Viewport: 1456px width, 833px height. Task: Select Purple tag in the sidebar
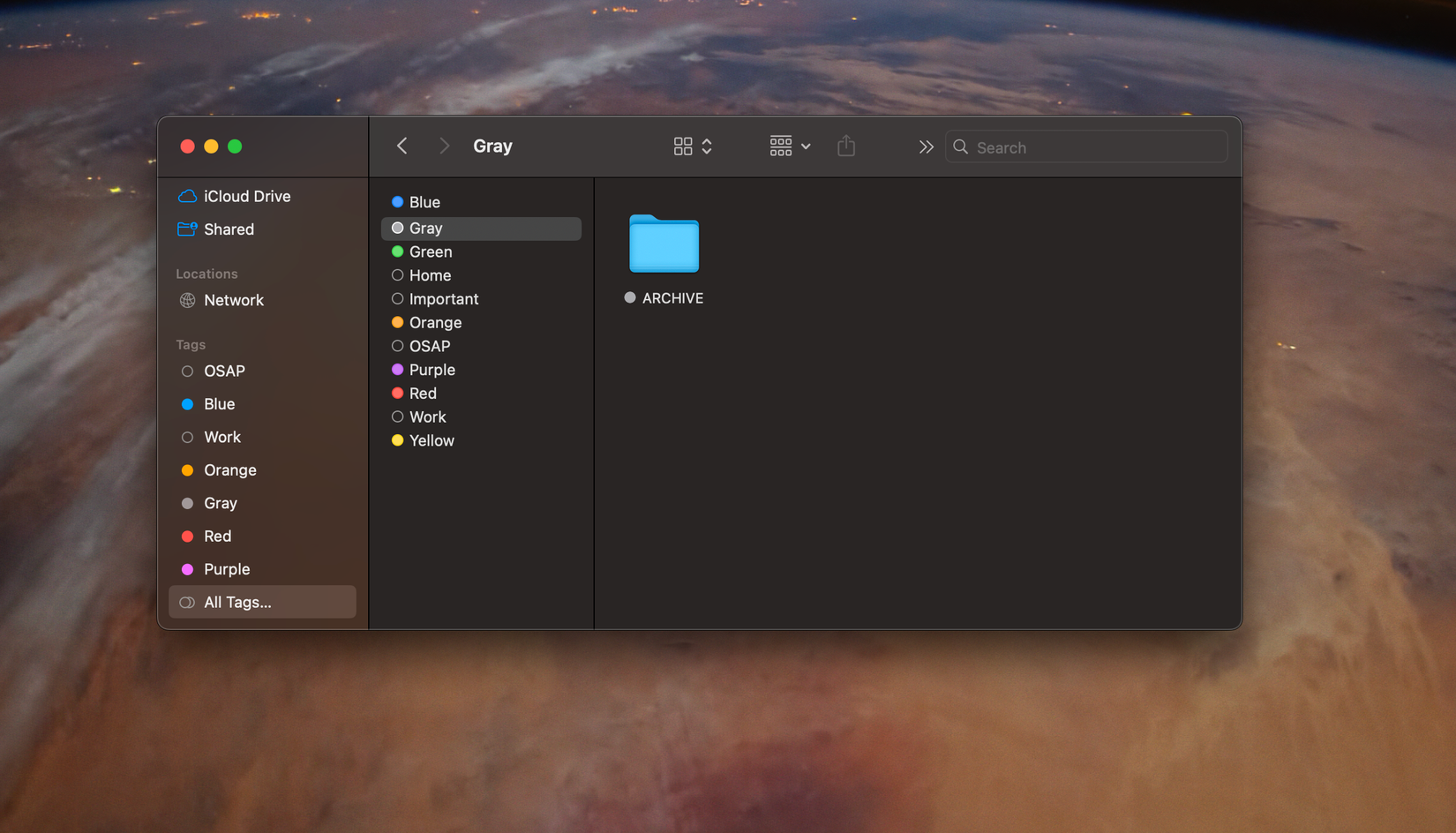click(262, 569)
